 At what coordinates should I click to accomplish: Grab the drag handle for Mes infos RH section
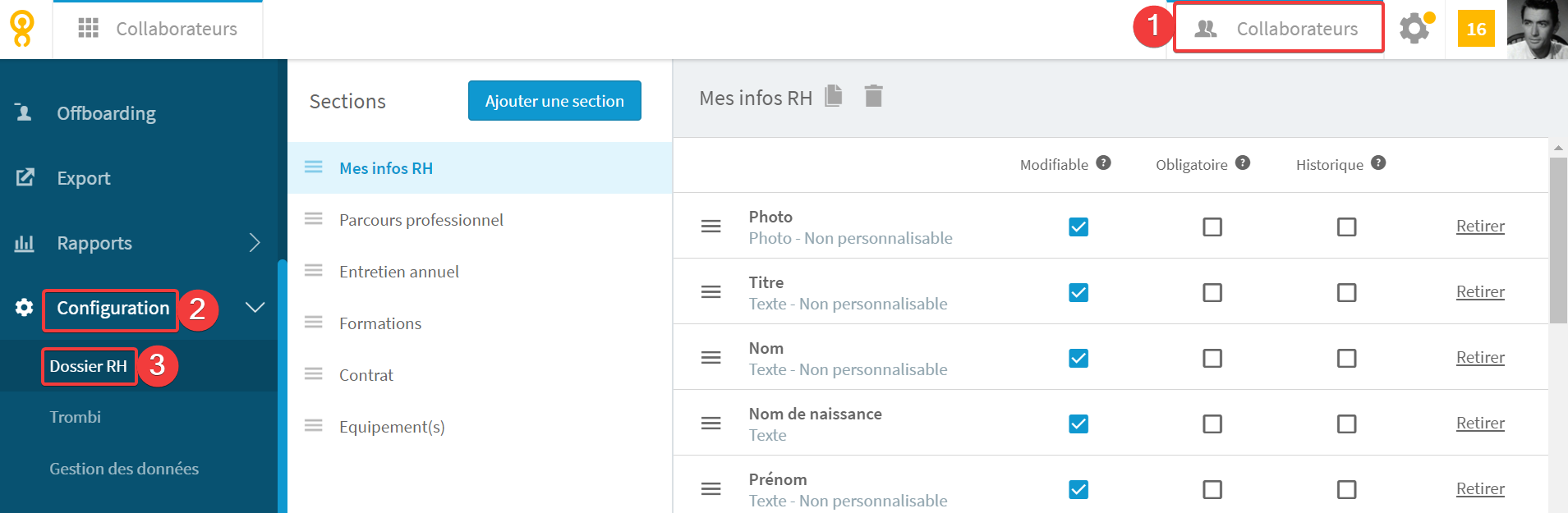click(x=313, y=167)
